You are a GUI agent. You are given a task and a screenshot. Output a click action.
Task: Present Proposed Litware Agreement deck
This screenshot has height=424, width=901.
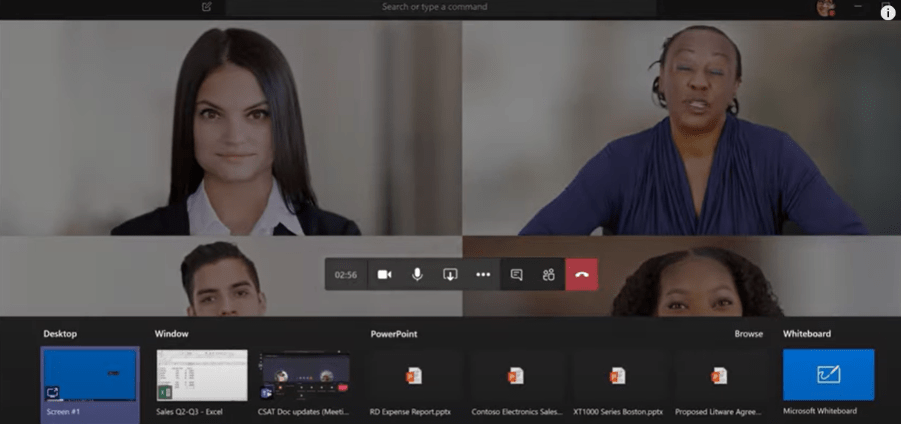pyautogui.click(x=719, y=375)
